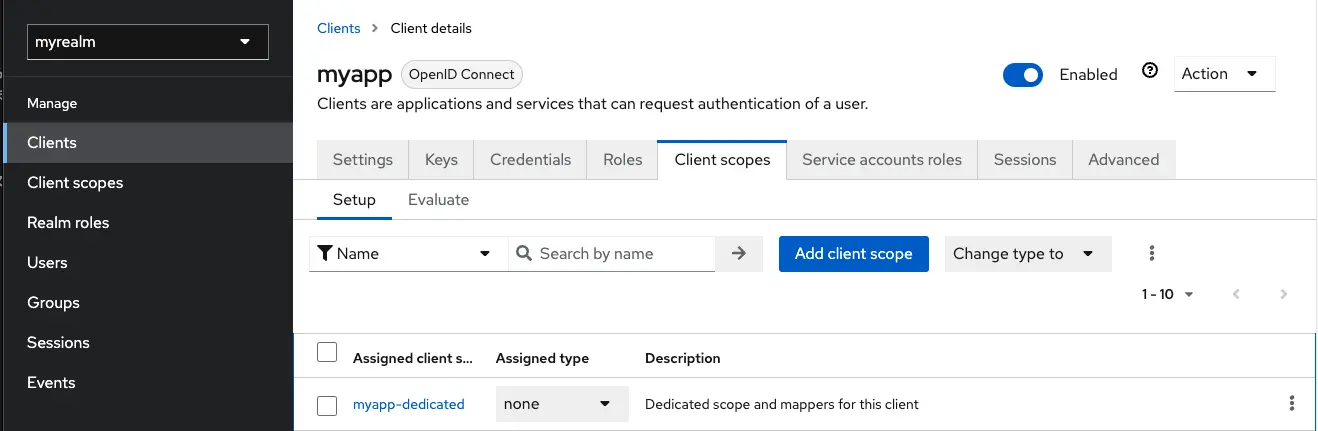Viewport: 1318px width, 431px height.
Task: Click the OpenID Connect badge
Action: 462,74
